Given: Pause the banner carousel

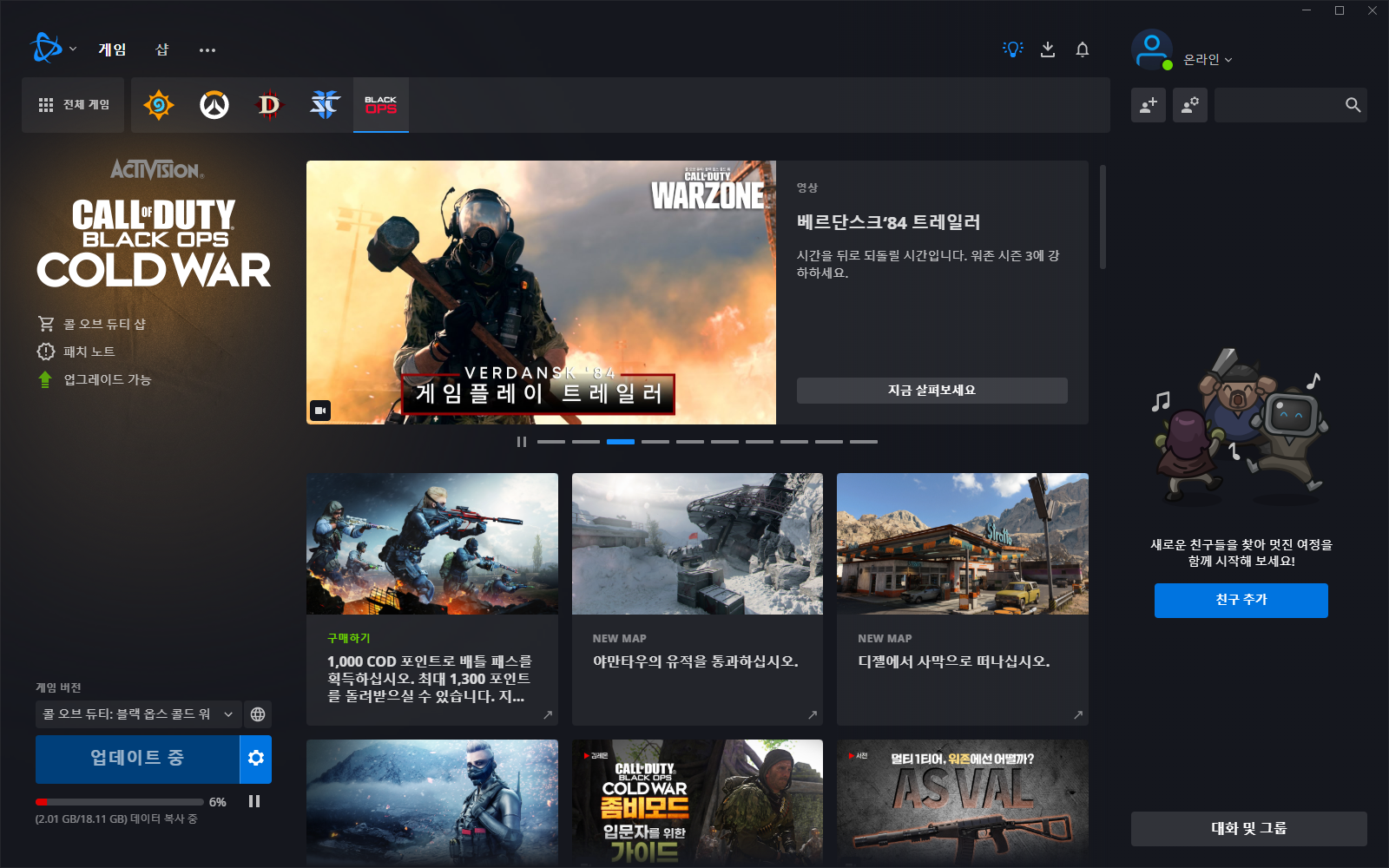Looking at the screenshot, I should click(x=522, y=442).
